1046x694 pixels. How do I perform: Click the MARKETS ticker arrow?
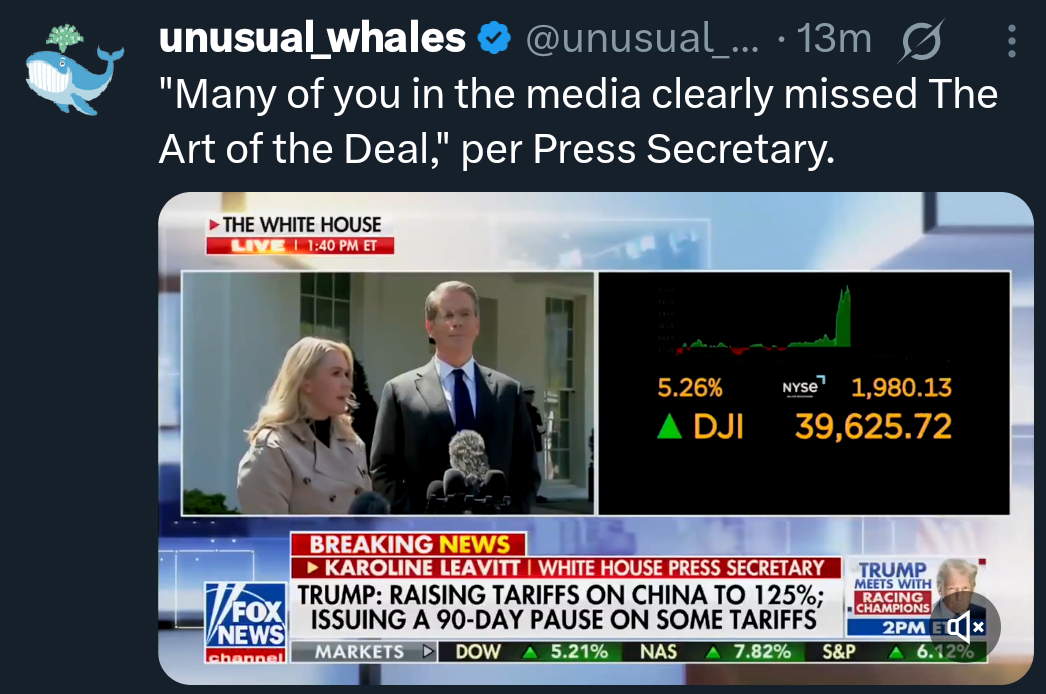point(428,651)
